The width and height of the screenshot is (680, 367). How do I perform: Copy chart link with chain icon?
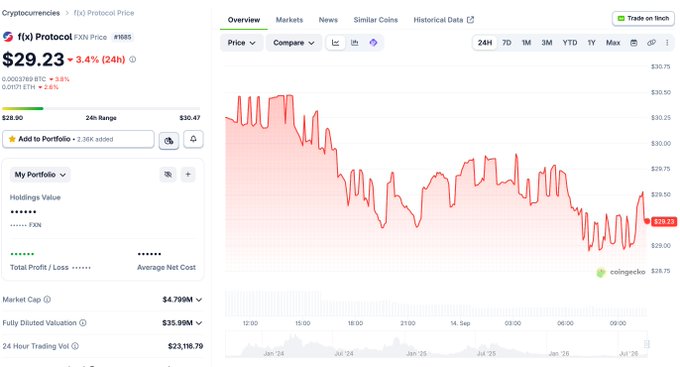[x=651, y=43]
